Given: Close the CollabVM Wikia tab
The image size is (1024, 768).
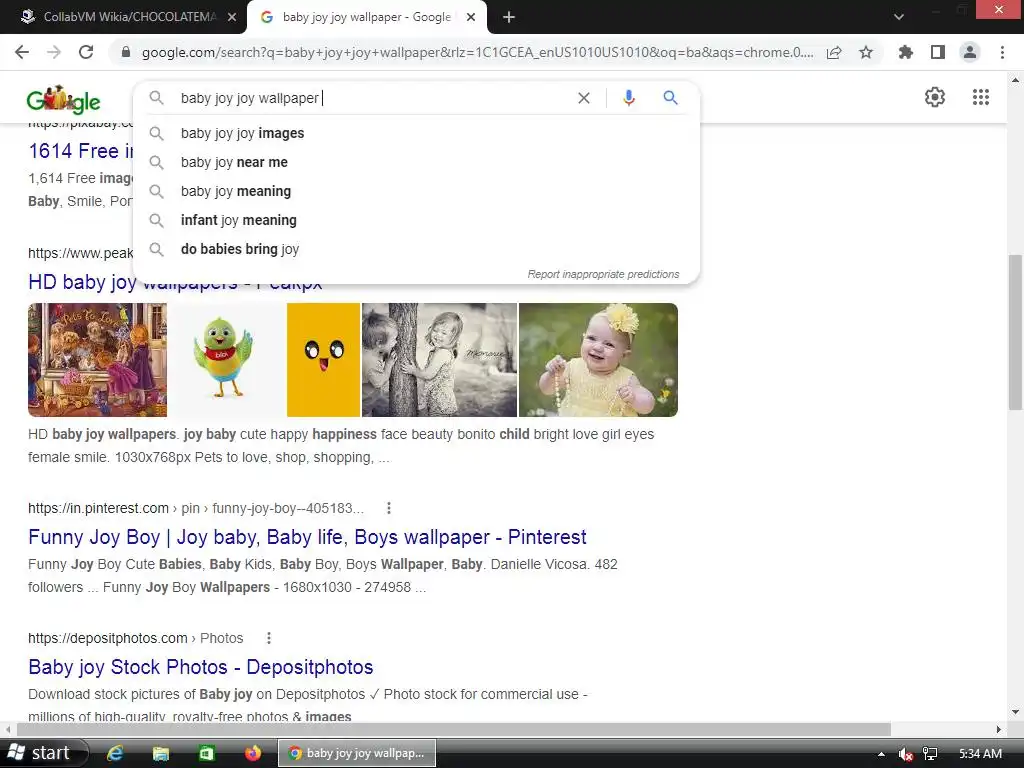Looking at the screenshot, I should (x=232, y=17).
